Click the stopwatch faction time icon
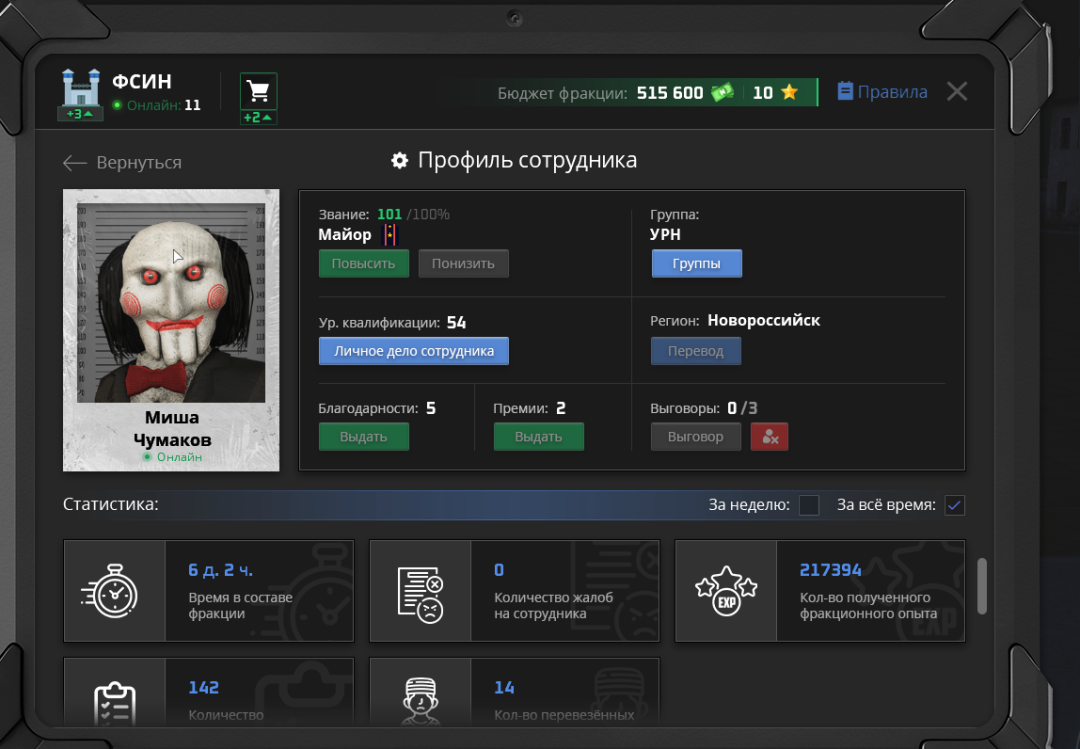 (110, 591)
